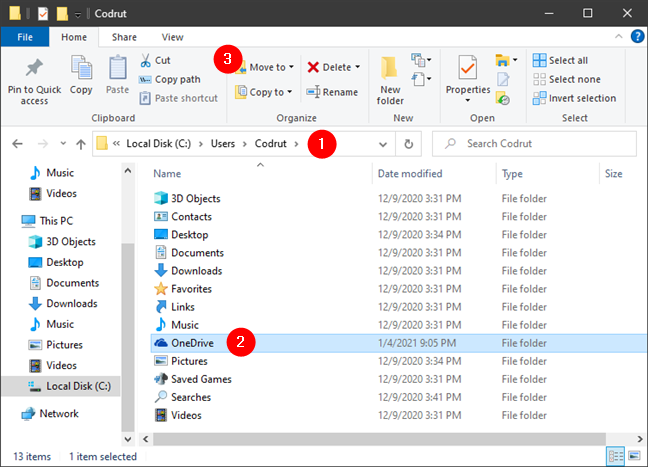Click Properties icon in title bar toolbar

[43, 14]
